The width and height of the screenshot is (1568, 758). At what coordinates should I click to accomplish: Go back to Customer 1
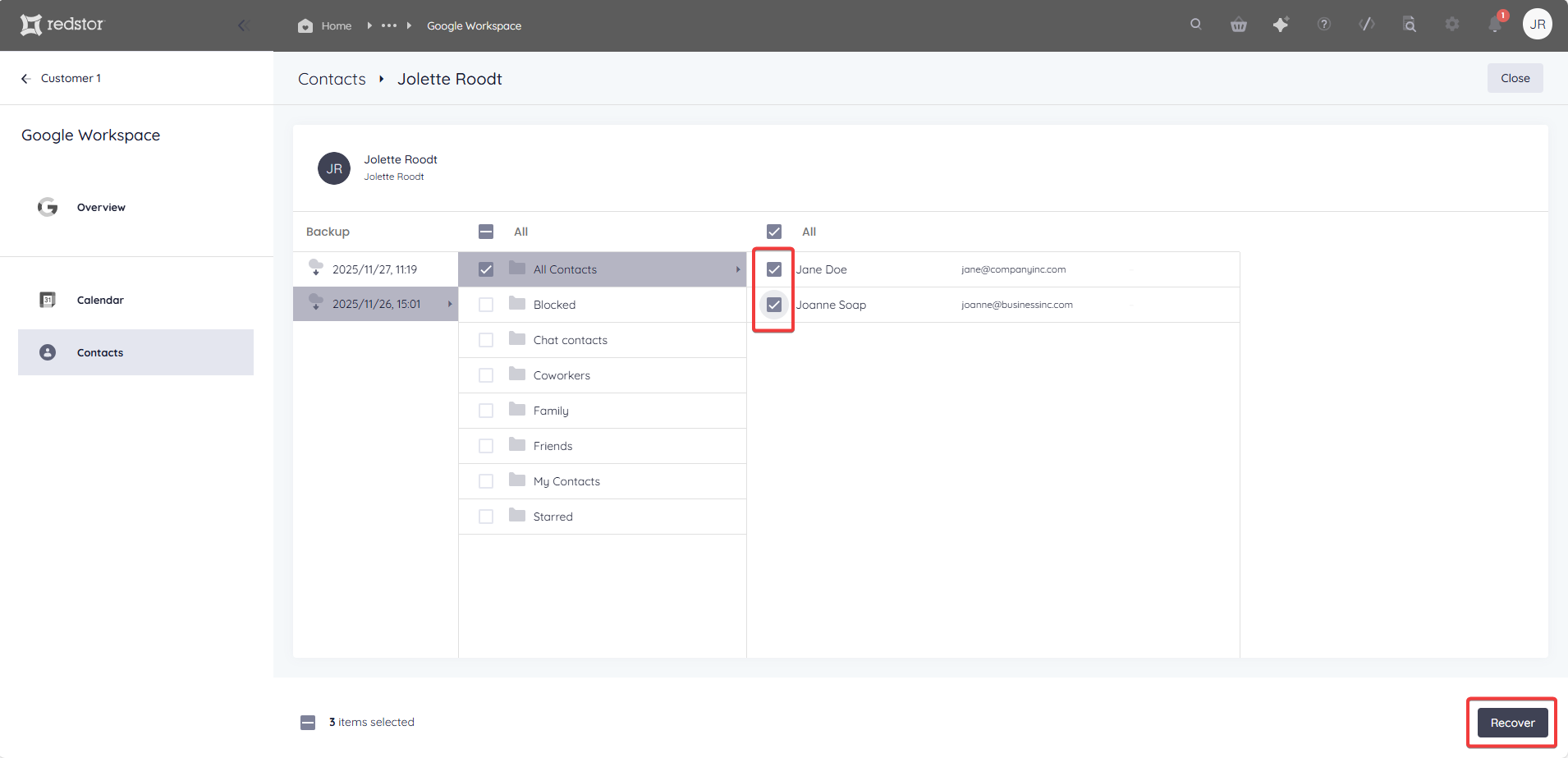pos(71,79)
